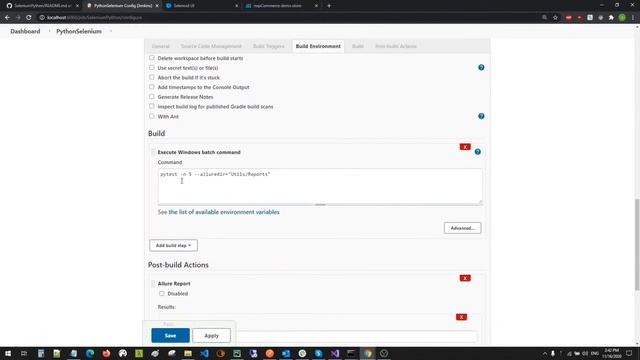Check Generate Release Notes option
This screenshot has height=360, width=640.
tap(152, 97)
